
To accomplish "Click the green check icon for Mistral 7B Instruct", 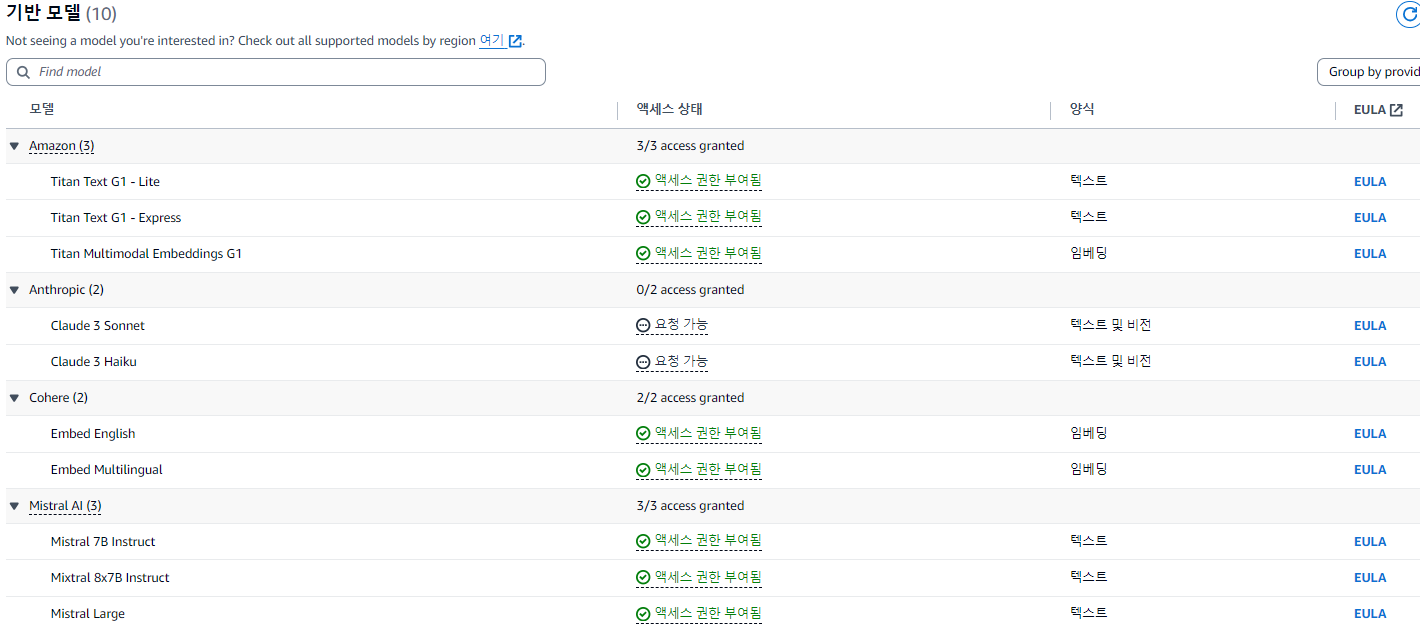I will pos(643,542).
